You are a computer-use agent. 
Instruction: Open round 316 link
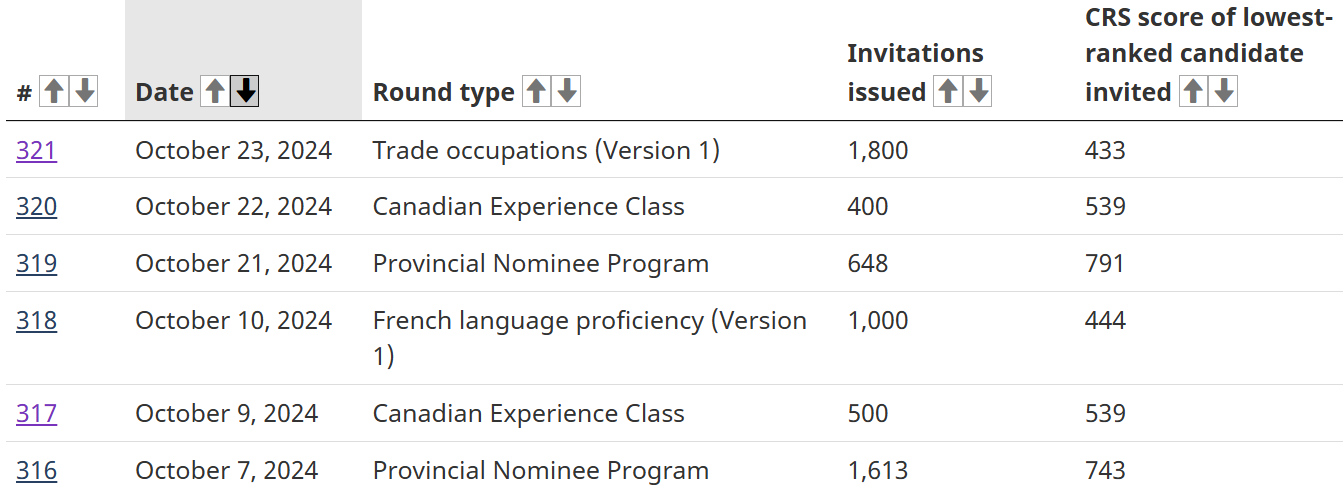tap(36, 471)
